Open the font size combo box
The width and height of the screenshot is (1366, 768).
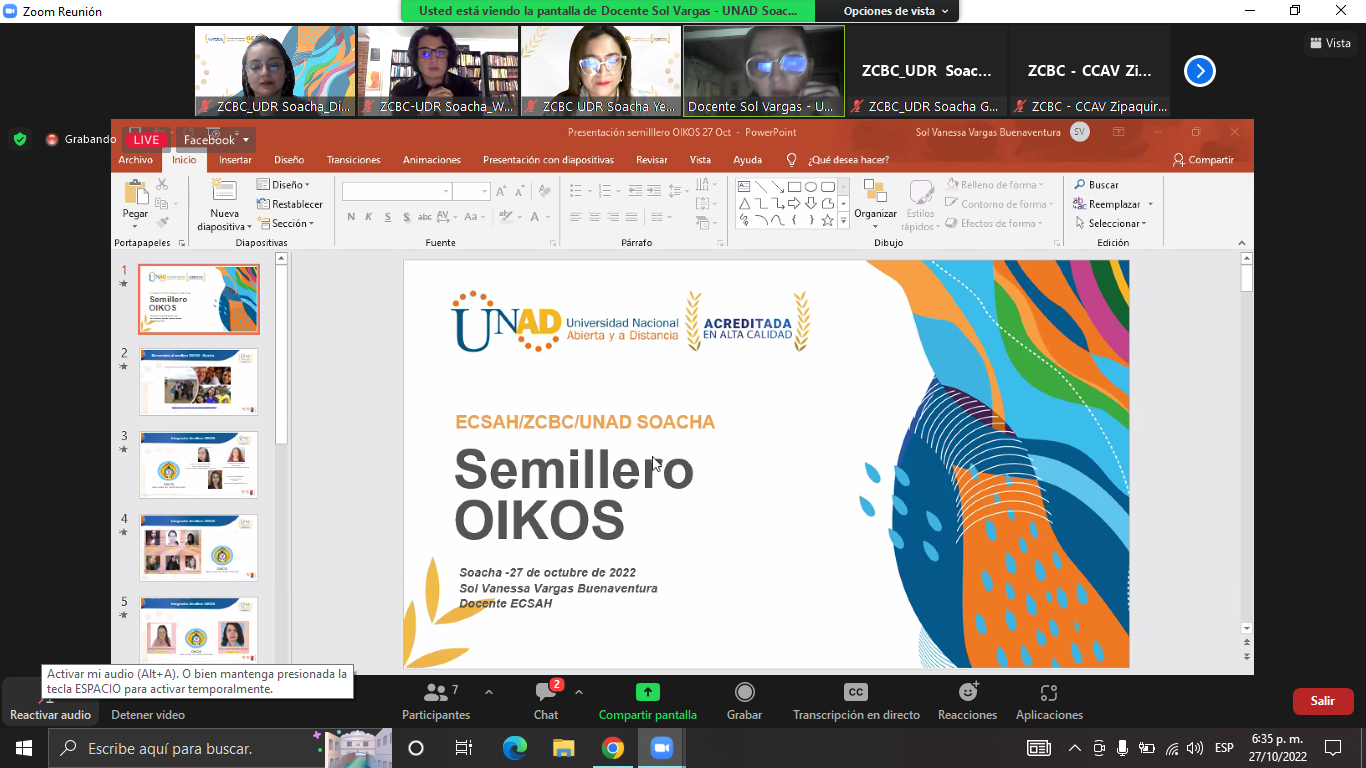(x=471, y=191)
